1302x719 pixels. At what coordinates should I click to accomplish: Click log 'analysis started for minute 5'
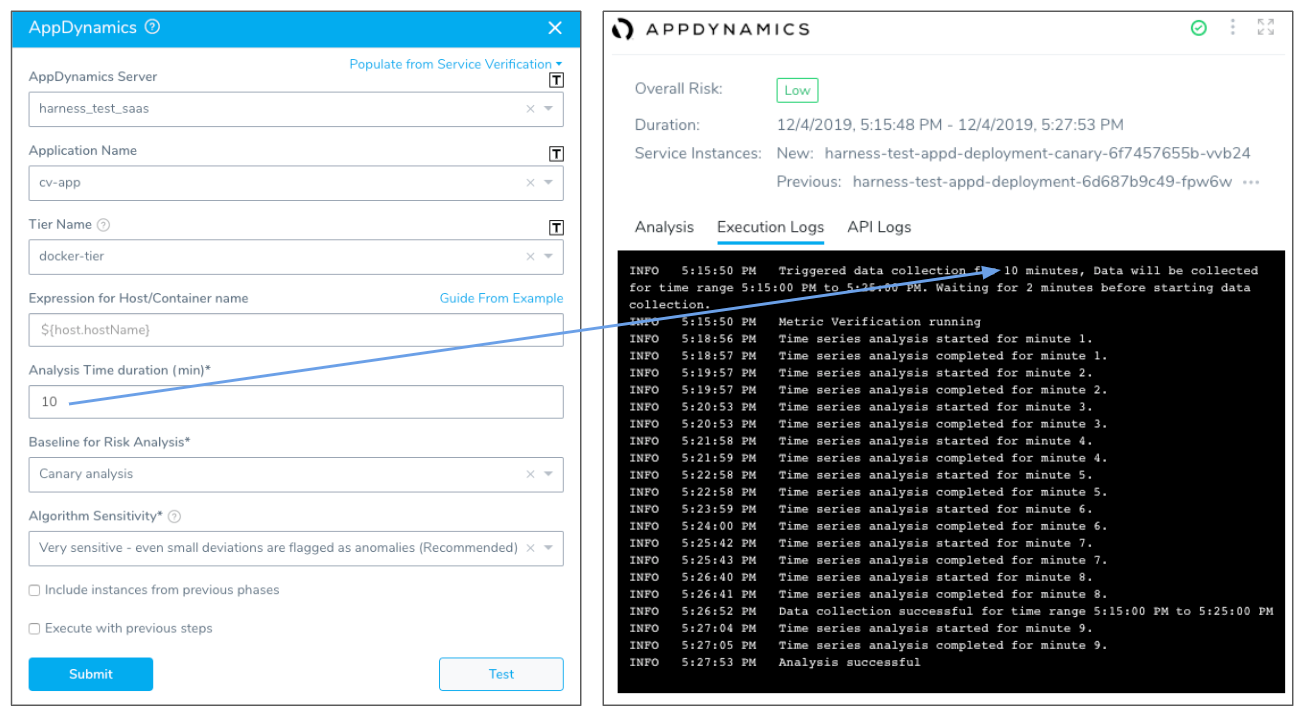[935, 475]
